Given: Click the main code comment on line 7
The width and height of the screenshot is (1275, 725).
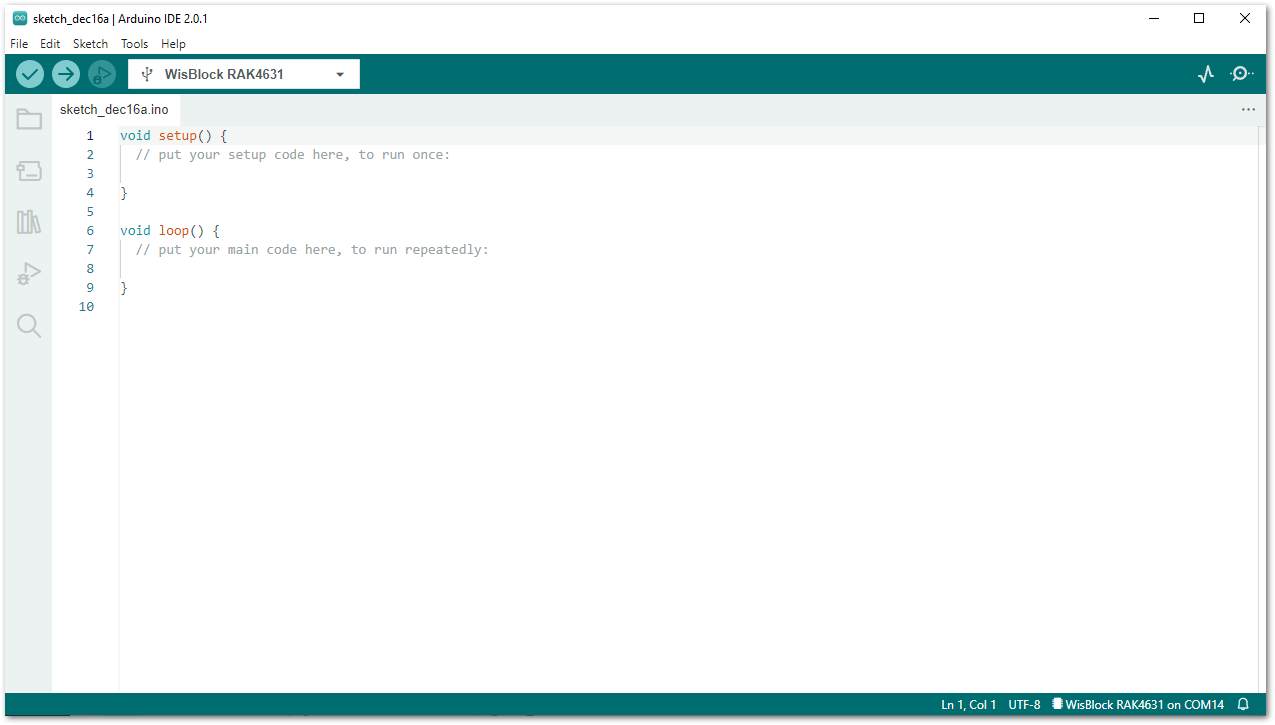Looking at the screenshot, I should coord(312,249).
